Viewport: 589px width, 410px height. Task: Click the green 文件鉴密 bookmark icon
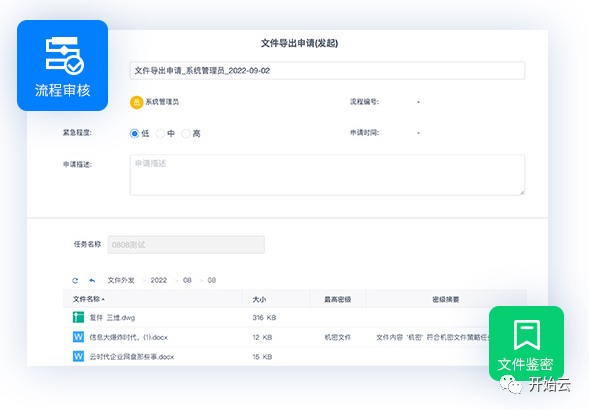pyautogui.click(x=527, y=334)
